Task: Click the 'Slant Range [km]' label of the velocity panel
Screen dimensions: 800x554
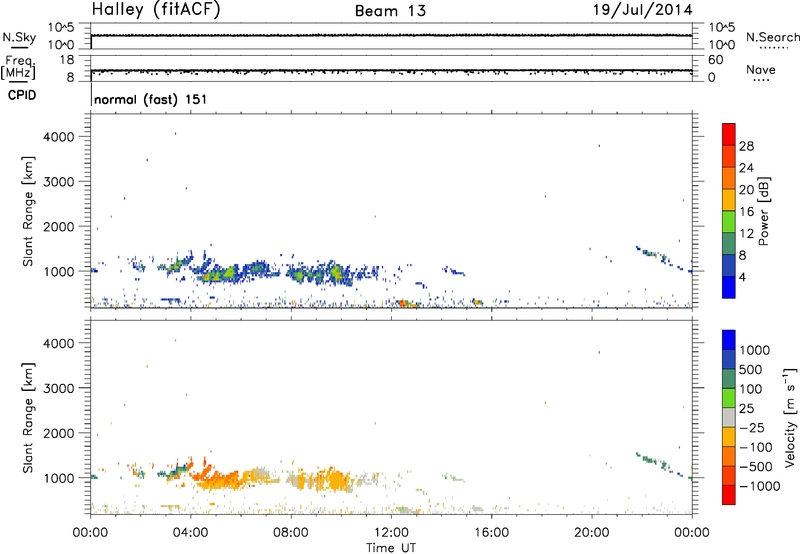Action: coord(28,418)
